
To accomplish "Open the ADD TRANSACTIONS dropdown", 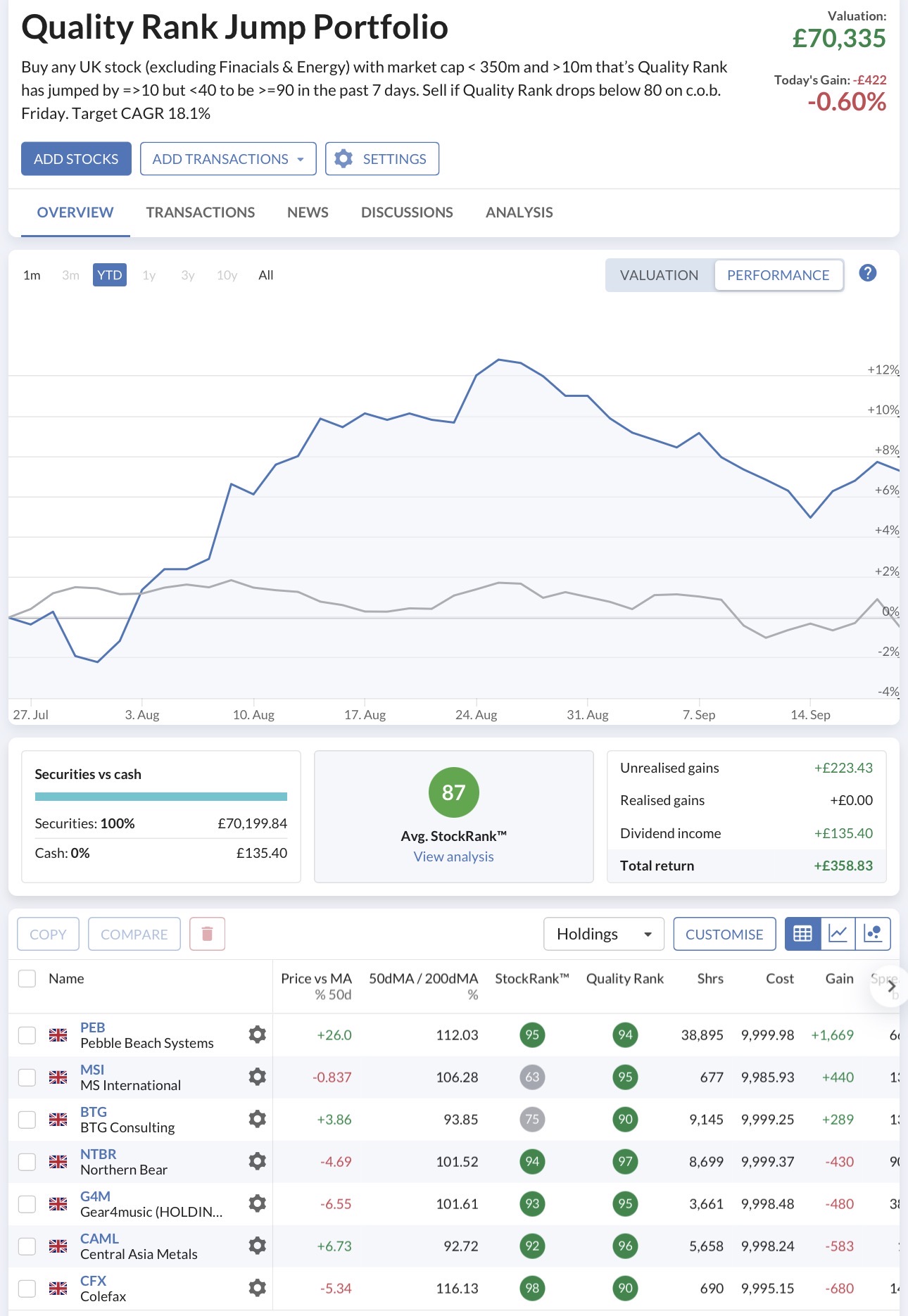I will pos(228,159).
